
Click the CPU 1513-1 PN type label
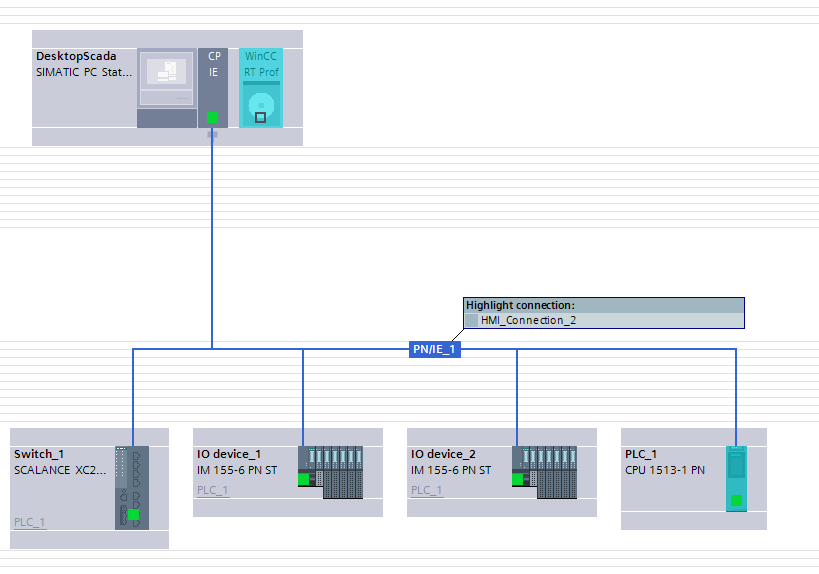click(x=665, y=471)
